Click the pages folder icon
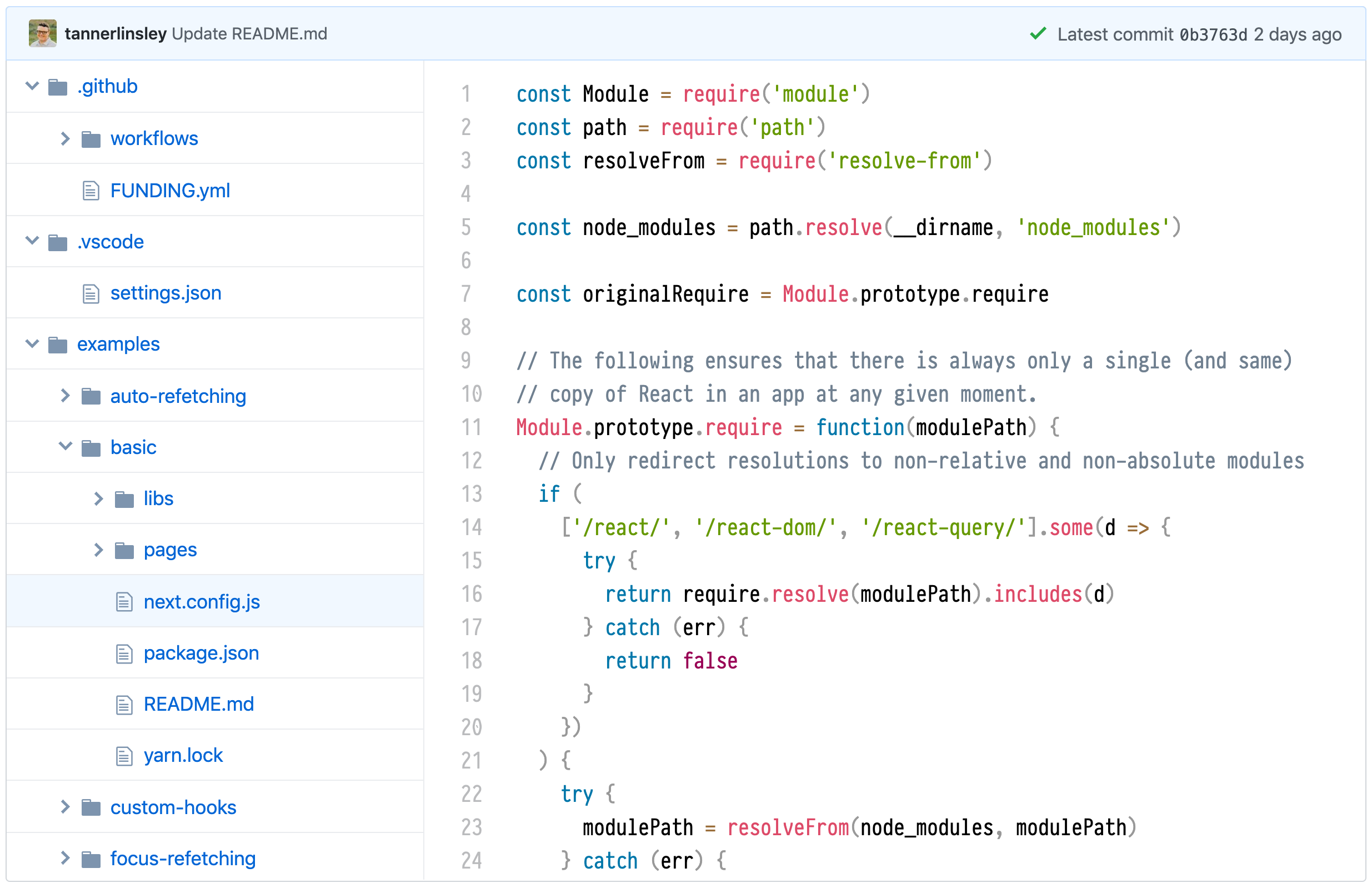This screenshot has width=1372, height=888. [124, 550]
